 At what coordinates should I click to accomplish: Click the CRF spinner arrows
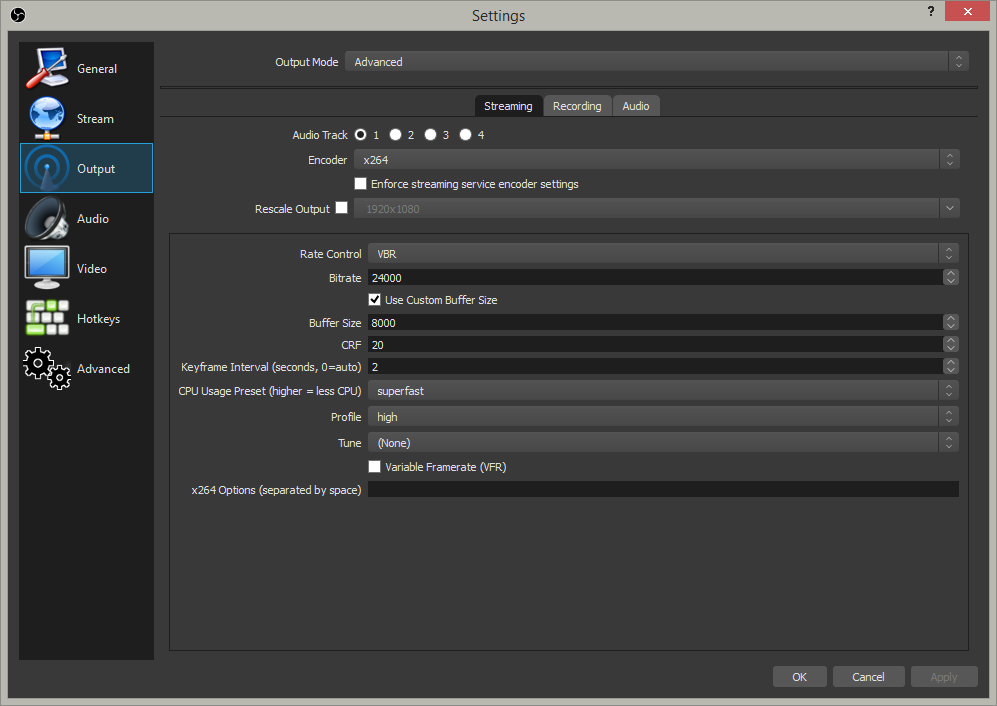(951, 344)
